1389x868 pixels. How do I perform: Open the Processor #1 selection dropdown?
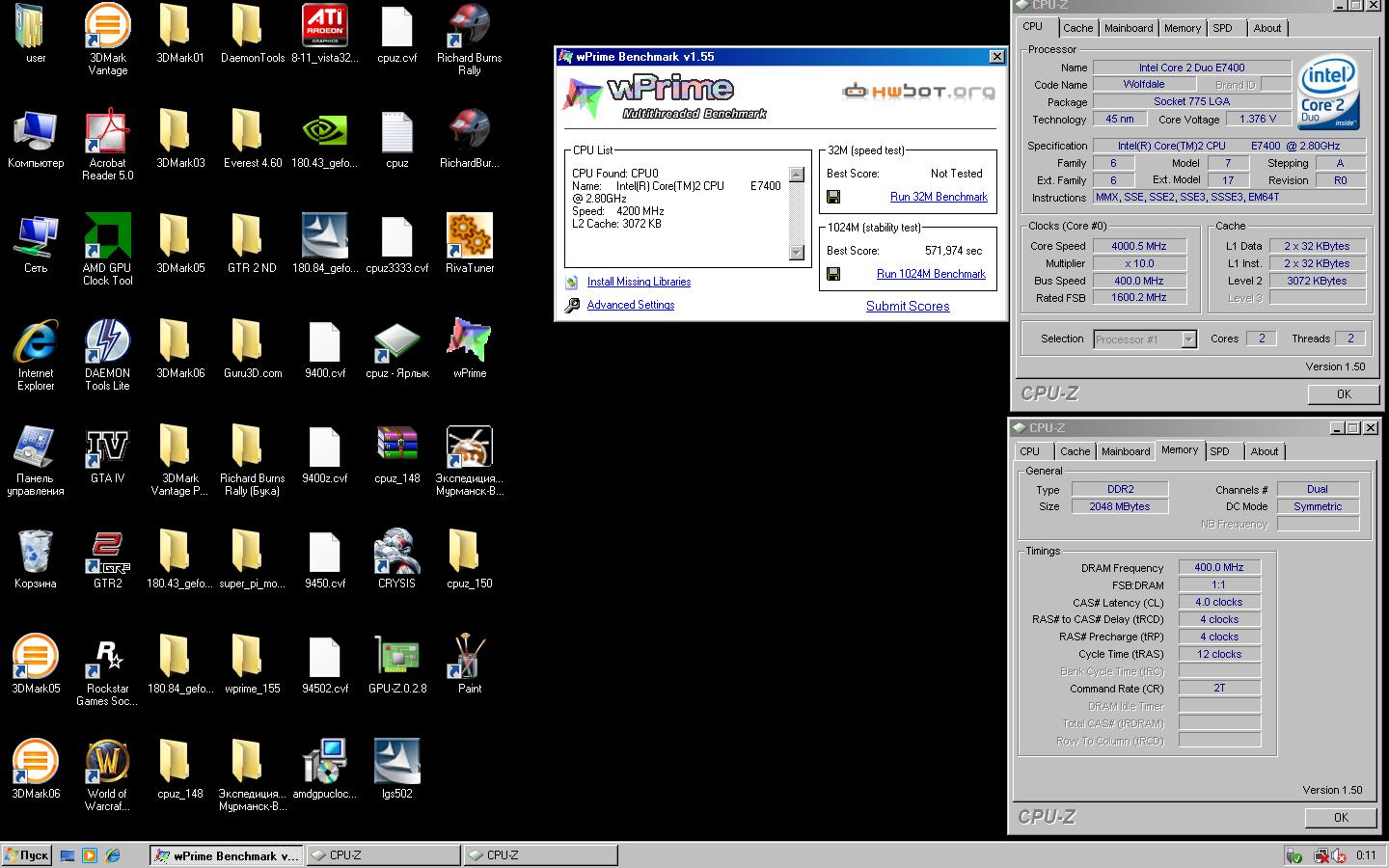(x=1145, y=339)
